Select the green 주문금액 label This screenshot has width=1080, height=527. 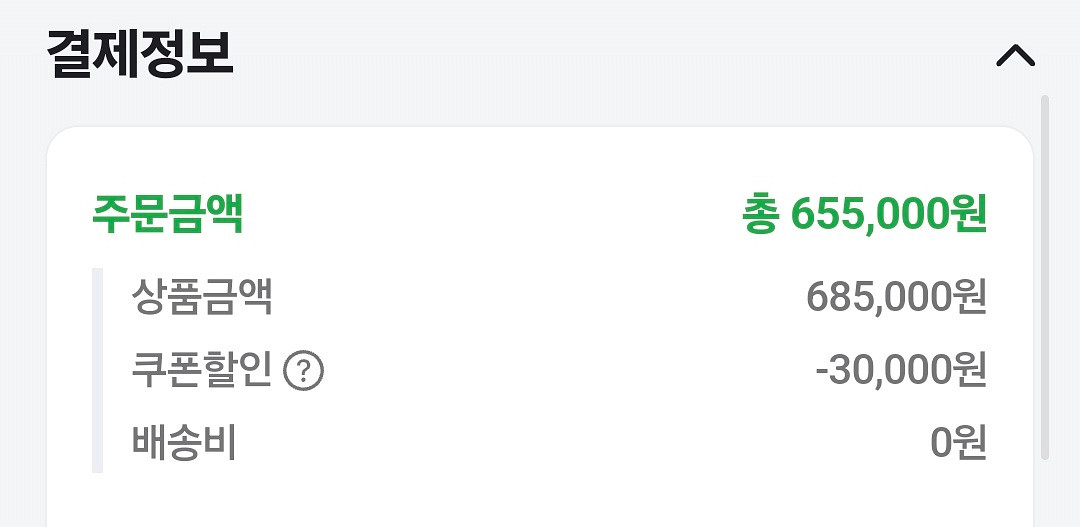click(x=168, y=214)
